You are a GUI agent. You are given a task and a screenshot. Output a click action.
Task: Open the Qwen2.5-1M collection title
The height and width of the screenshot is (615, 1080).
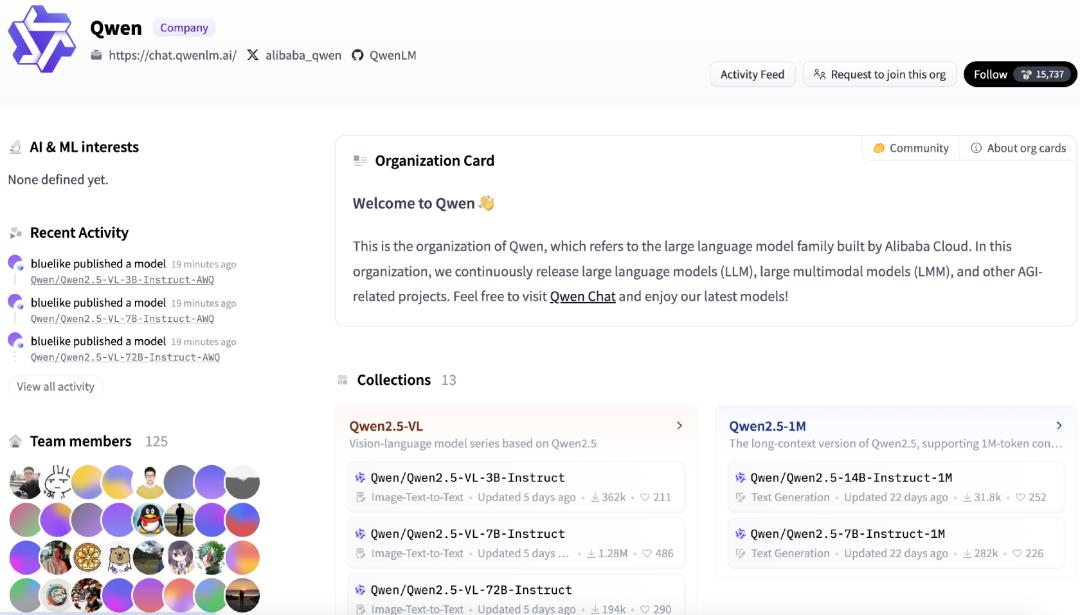tap(767, 426)
